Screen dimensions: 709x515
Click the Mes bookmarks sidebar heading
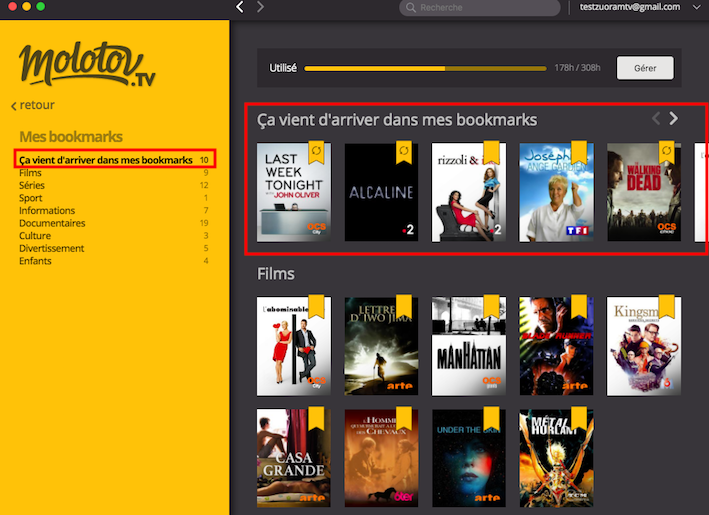coord(71,137)
